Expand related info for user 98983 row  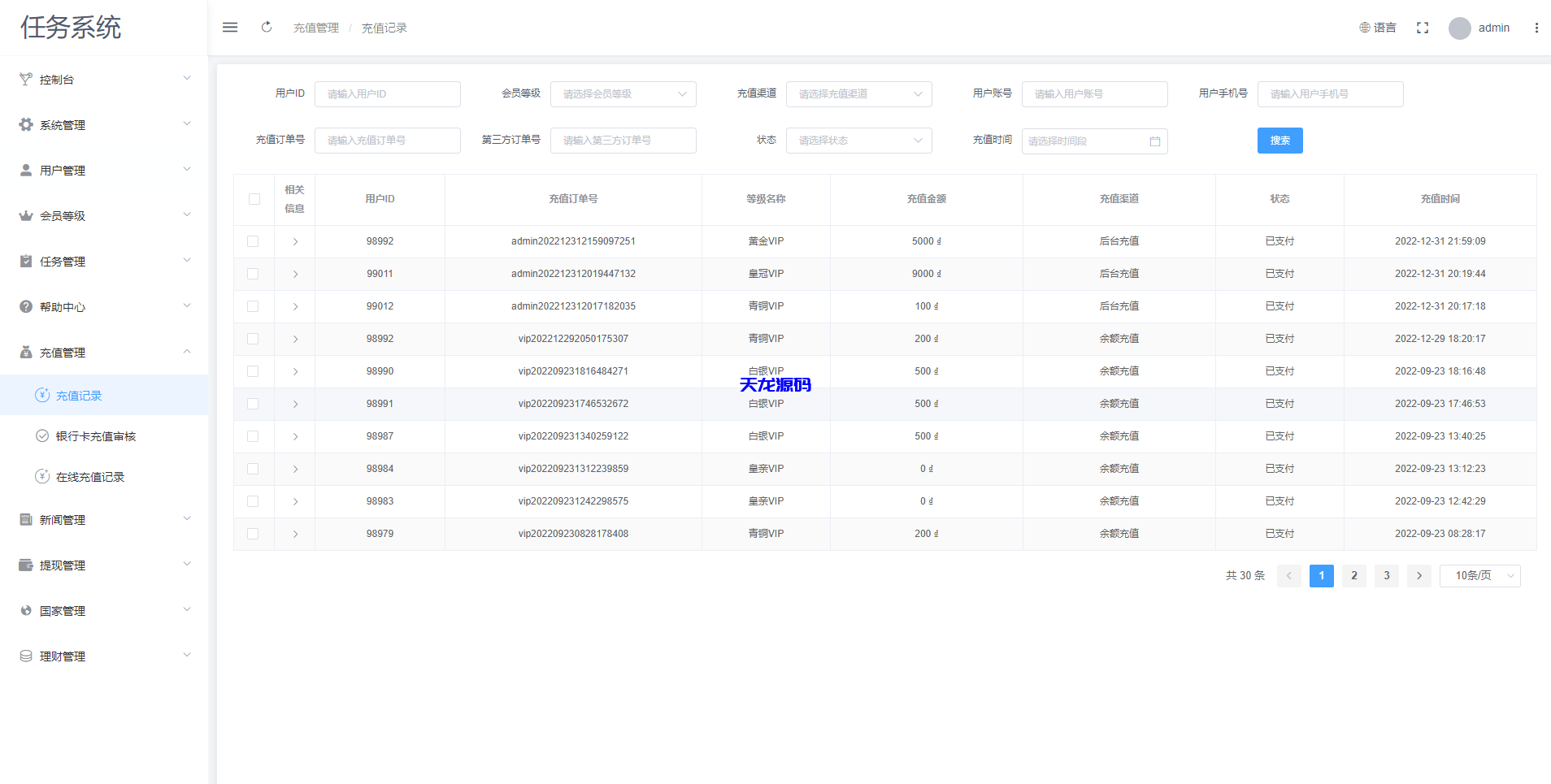[x=295, y=501]
